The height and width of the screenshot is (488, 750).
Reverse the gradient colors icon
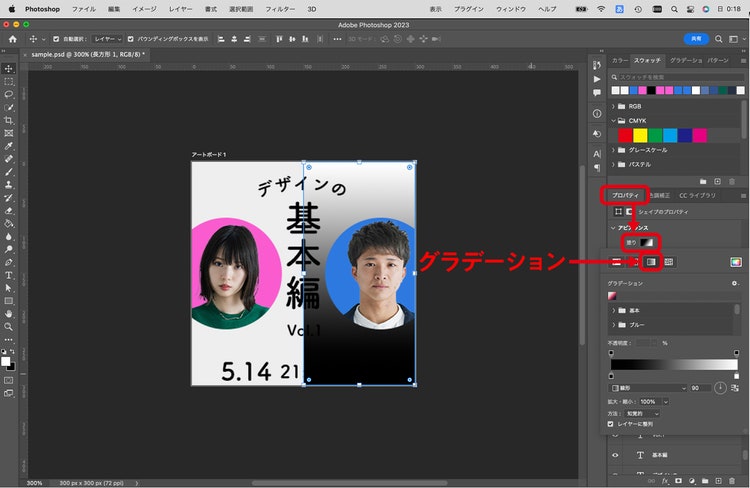click(x=735, y=388)
